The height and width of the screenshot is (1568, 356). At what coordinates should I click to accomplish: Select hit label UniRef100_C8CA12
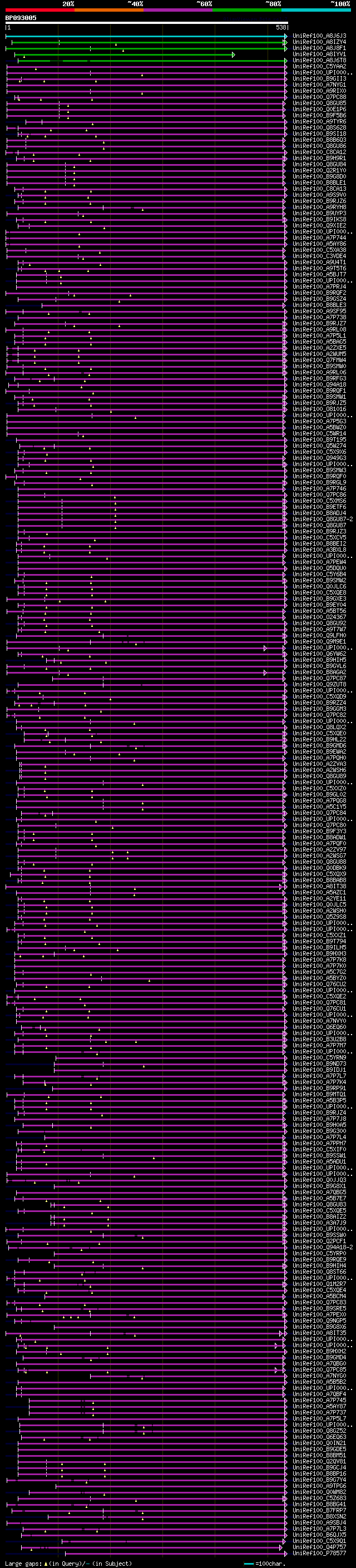pyautogui.click(x=319, y=152)
